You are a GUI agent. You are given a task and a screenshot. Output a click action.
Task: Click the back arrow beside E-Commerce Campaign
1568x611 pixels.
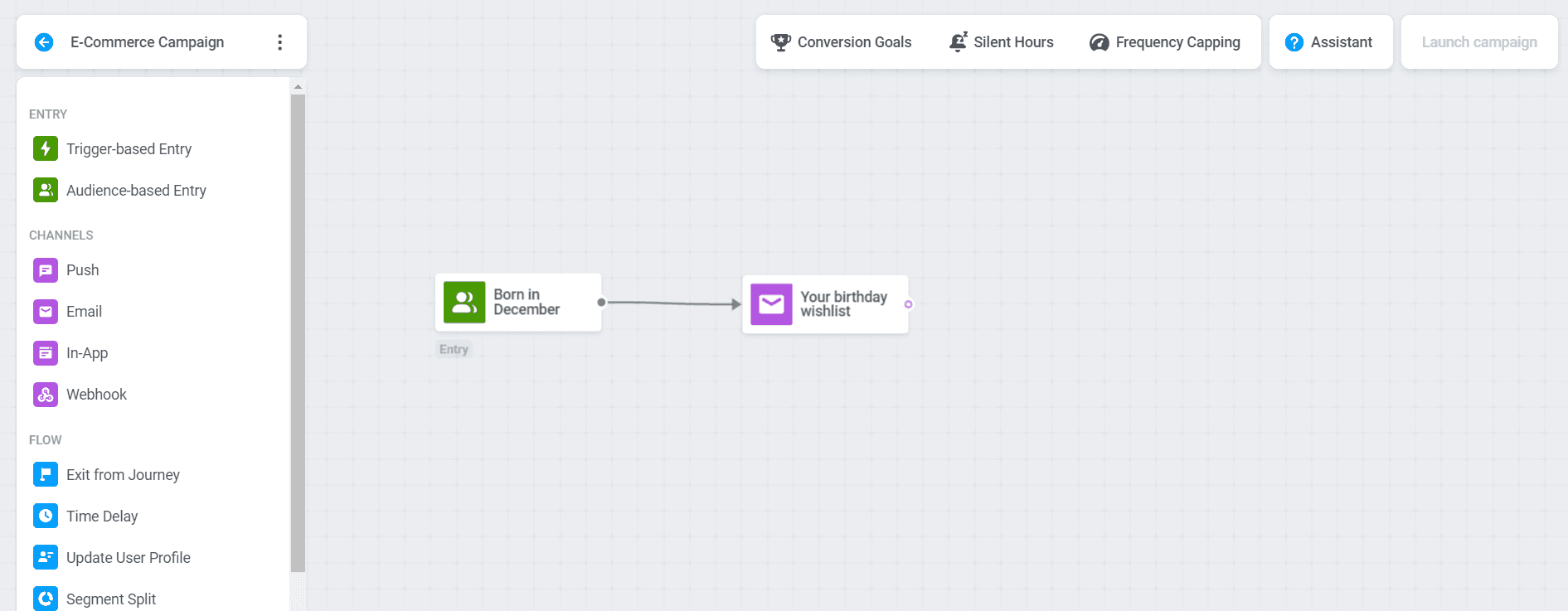click(44, 42)
